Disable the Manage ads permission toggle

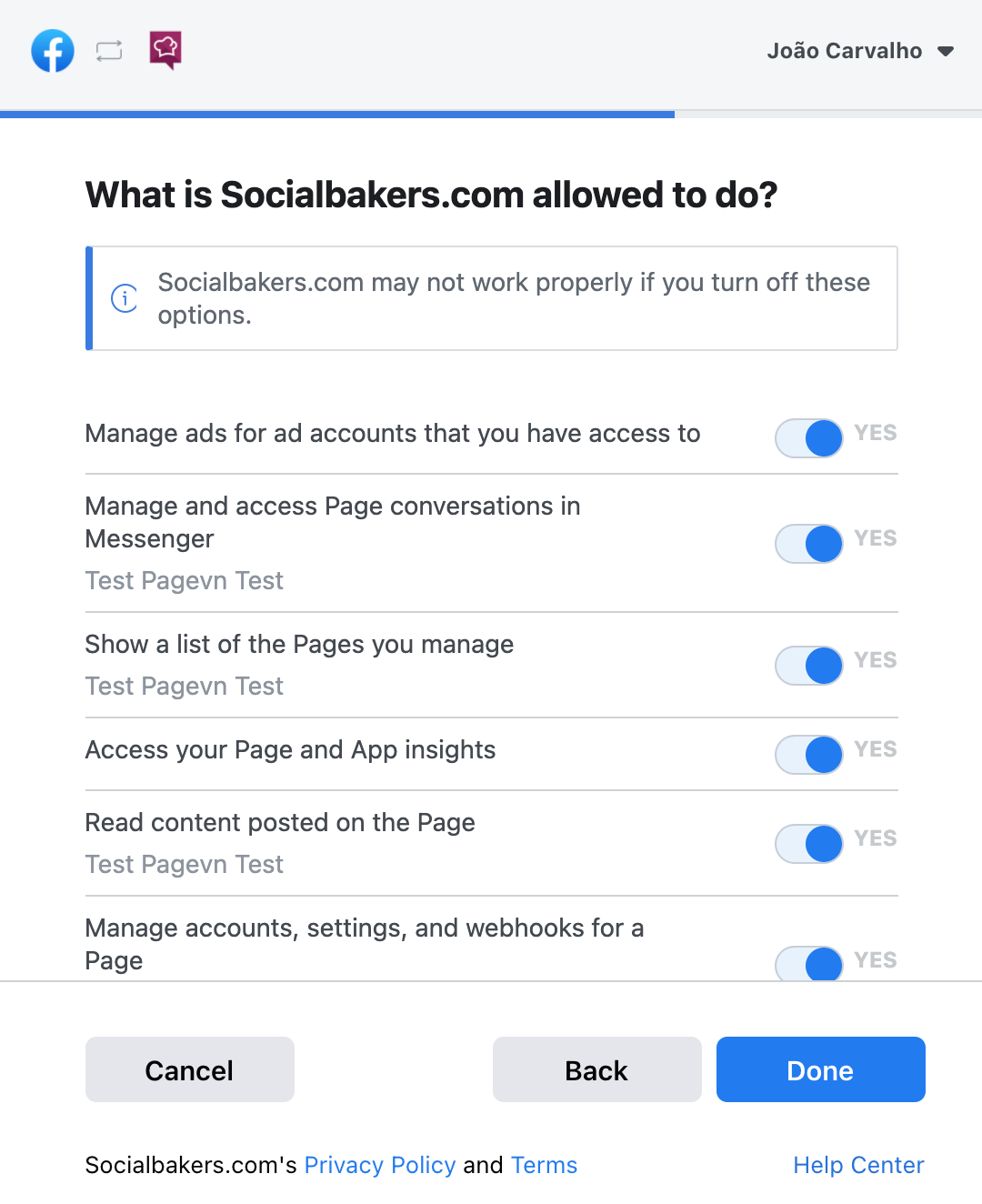pos(809,438)
